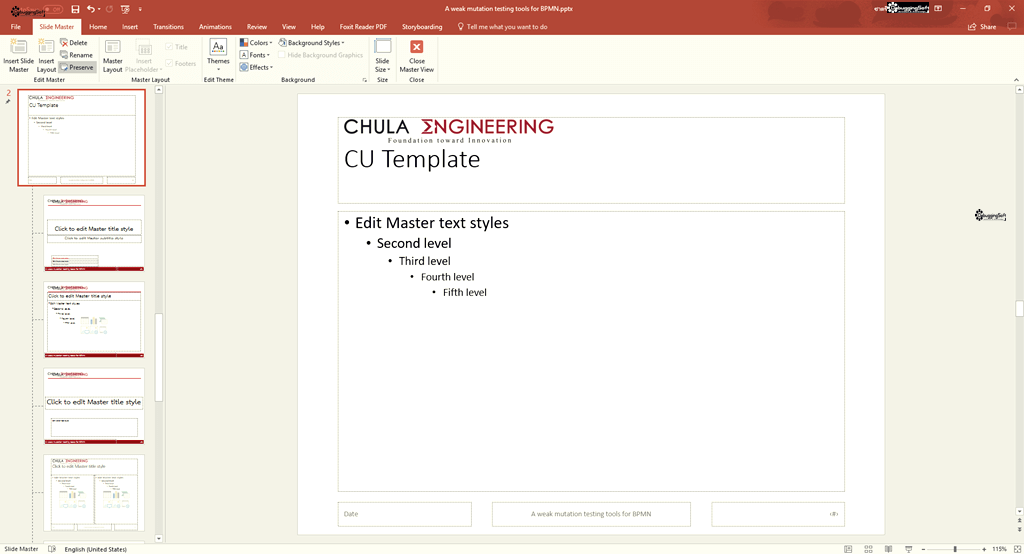Image resolution: width=1024 pixels, height=554 pixels.
Task: Switch to the Review tab
Action: point(257,27)
